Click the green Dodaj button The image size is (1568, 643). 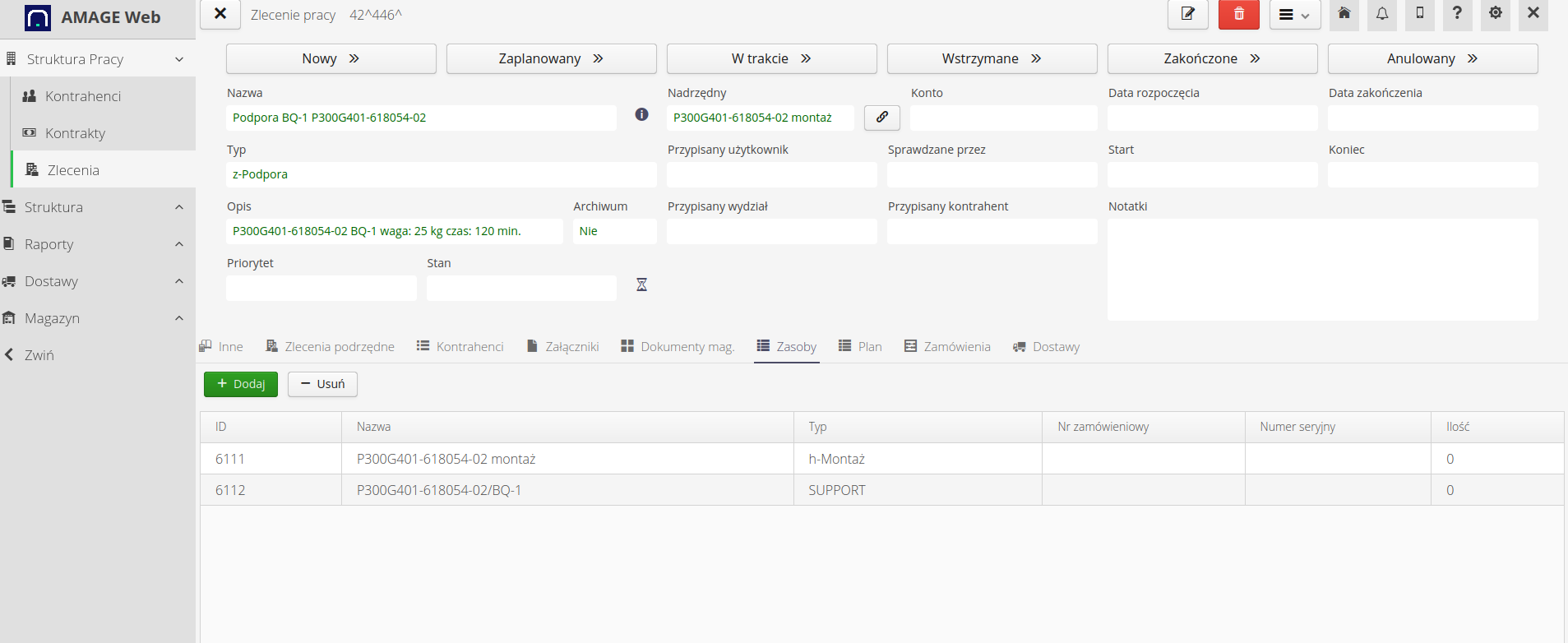[241, 384]
